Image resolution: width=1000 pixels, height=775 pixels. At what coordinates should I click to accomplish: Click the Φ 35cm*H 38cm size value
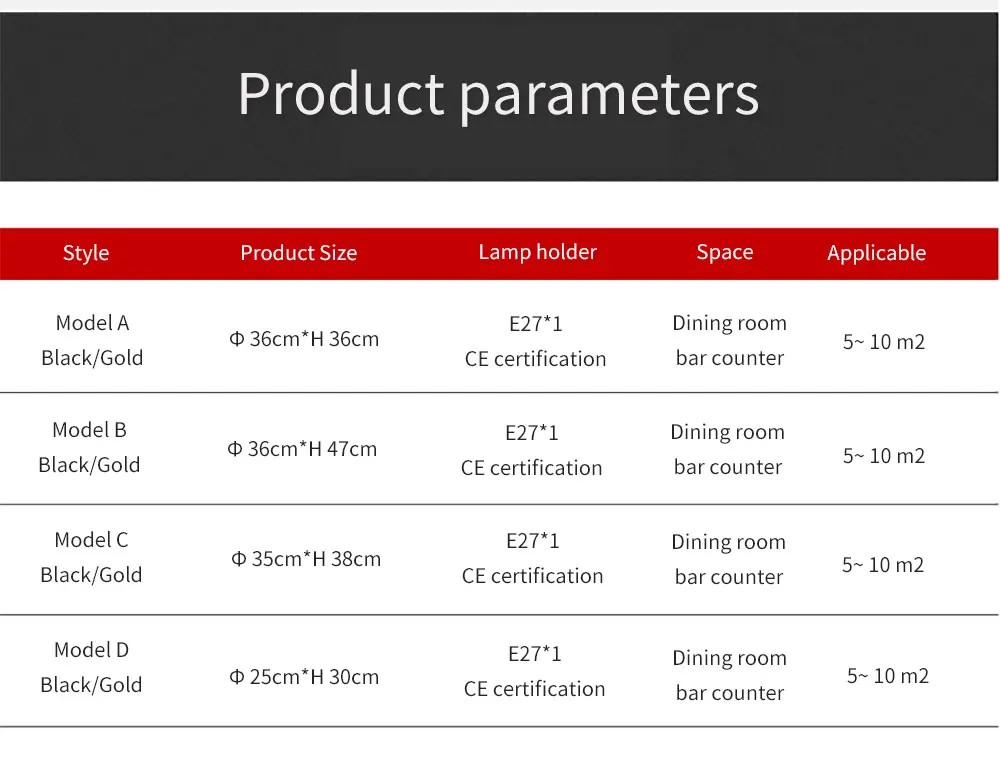306,559
